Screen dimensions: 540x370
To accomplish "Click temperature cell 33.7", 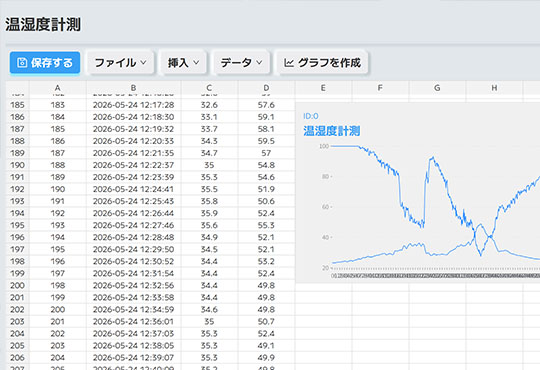I will coord(209,129).
